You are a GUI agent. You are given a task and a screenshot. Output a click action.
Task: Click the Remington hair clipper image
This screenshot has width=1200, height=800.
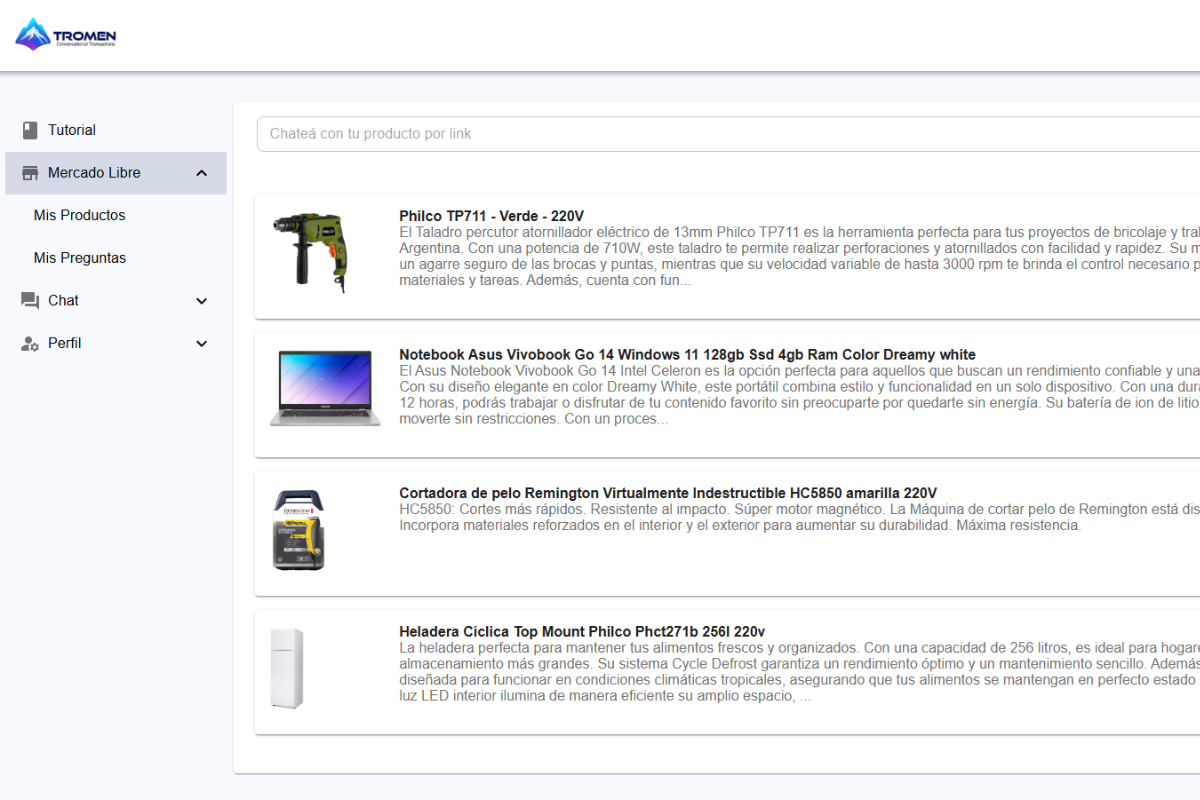[300, 530]
